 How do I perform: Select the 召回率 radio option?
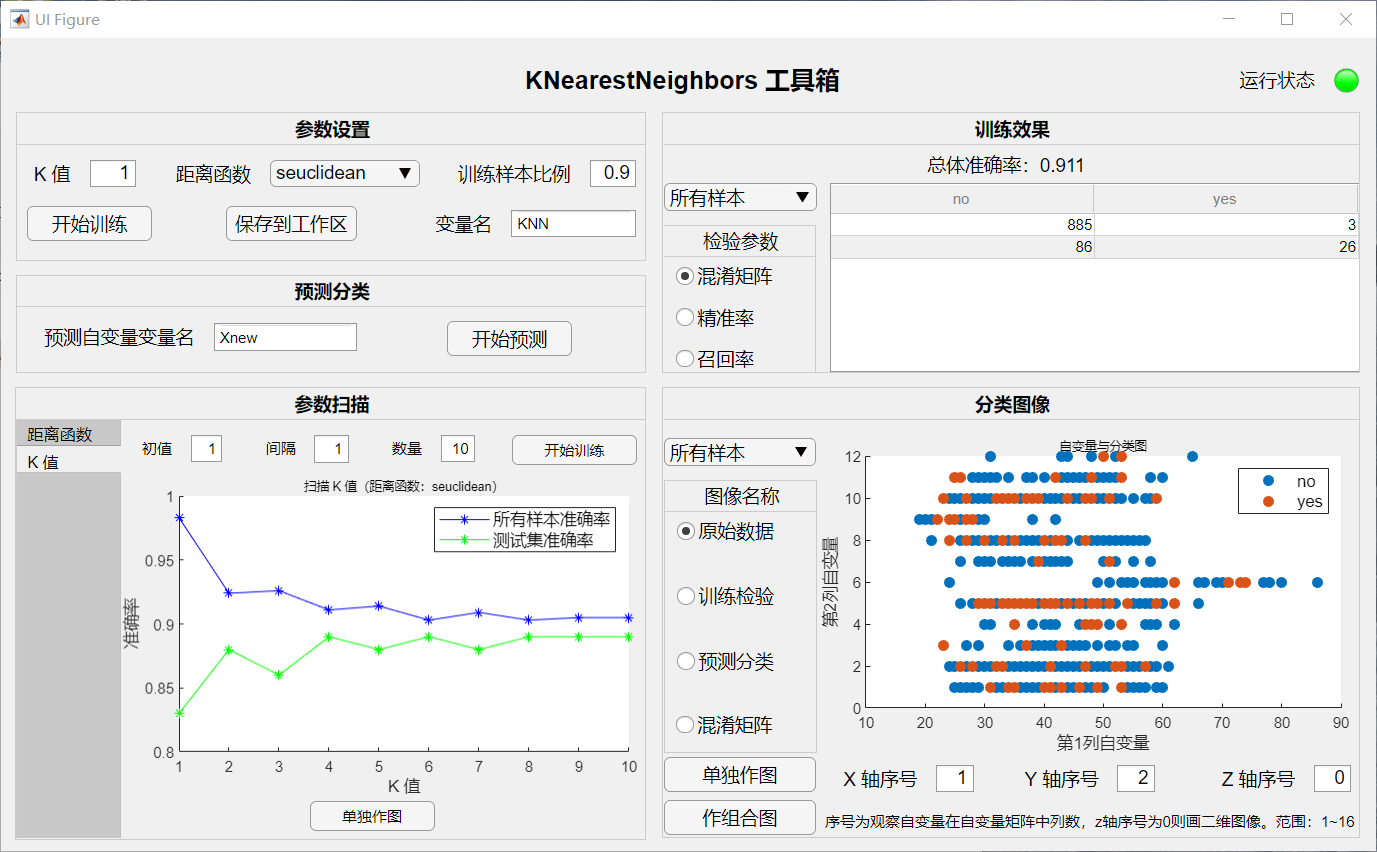(685, 359)
